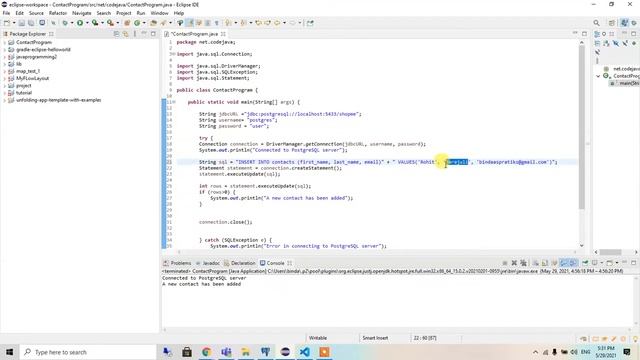The image size is (640, 360).
Task: Toggle Scroll Lock in Console toolbar
Action: coord(545,263)
